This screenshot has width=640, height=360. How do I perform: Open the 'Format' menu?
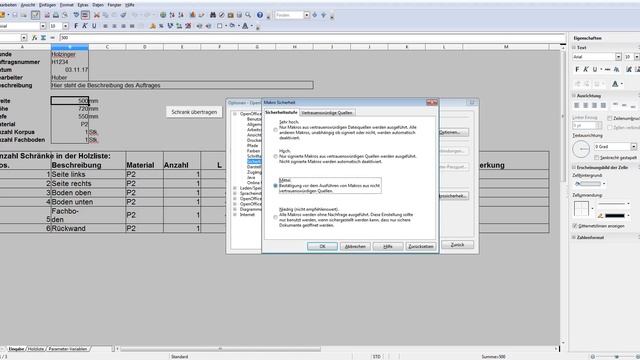coord(67,5)
